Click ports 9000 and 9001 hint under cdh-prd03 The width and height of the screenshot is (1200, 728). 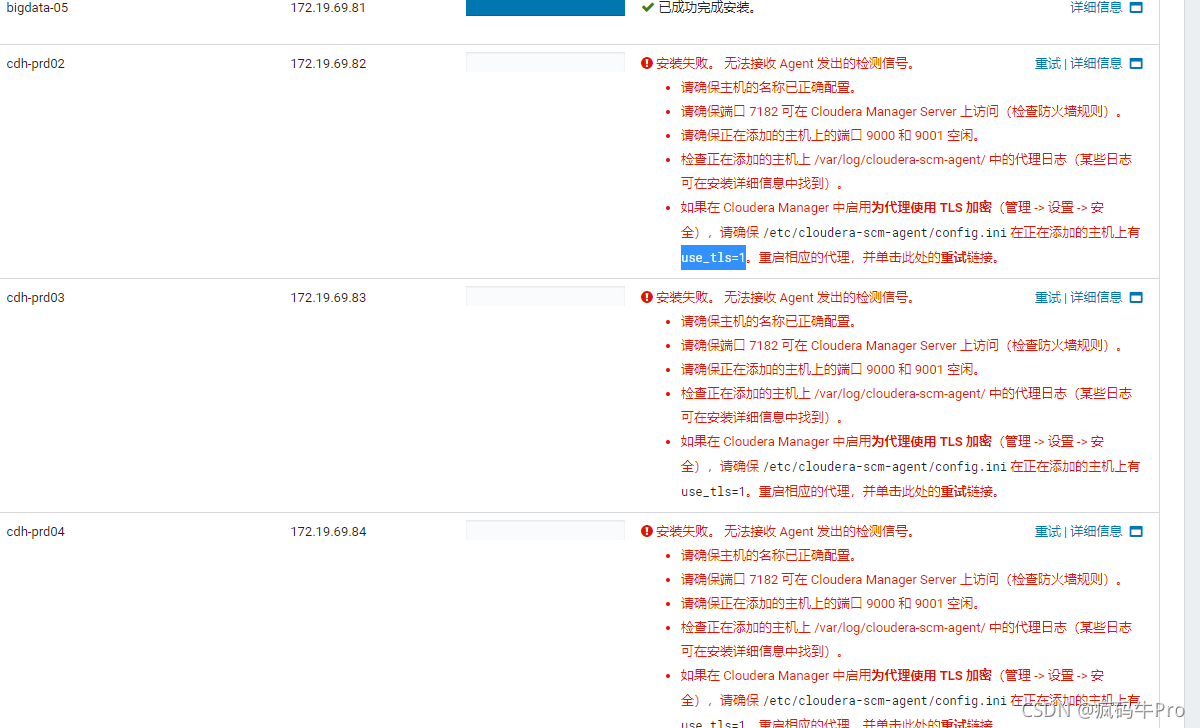(x=830, y=369)
